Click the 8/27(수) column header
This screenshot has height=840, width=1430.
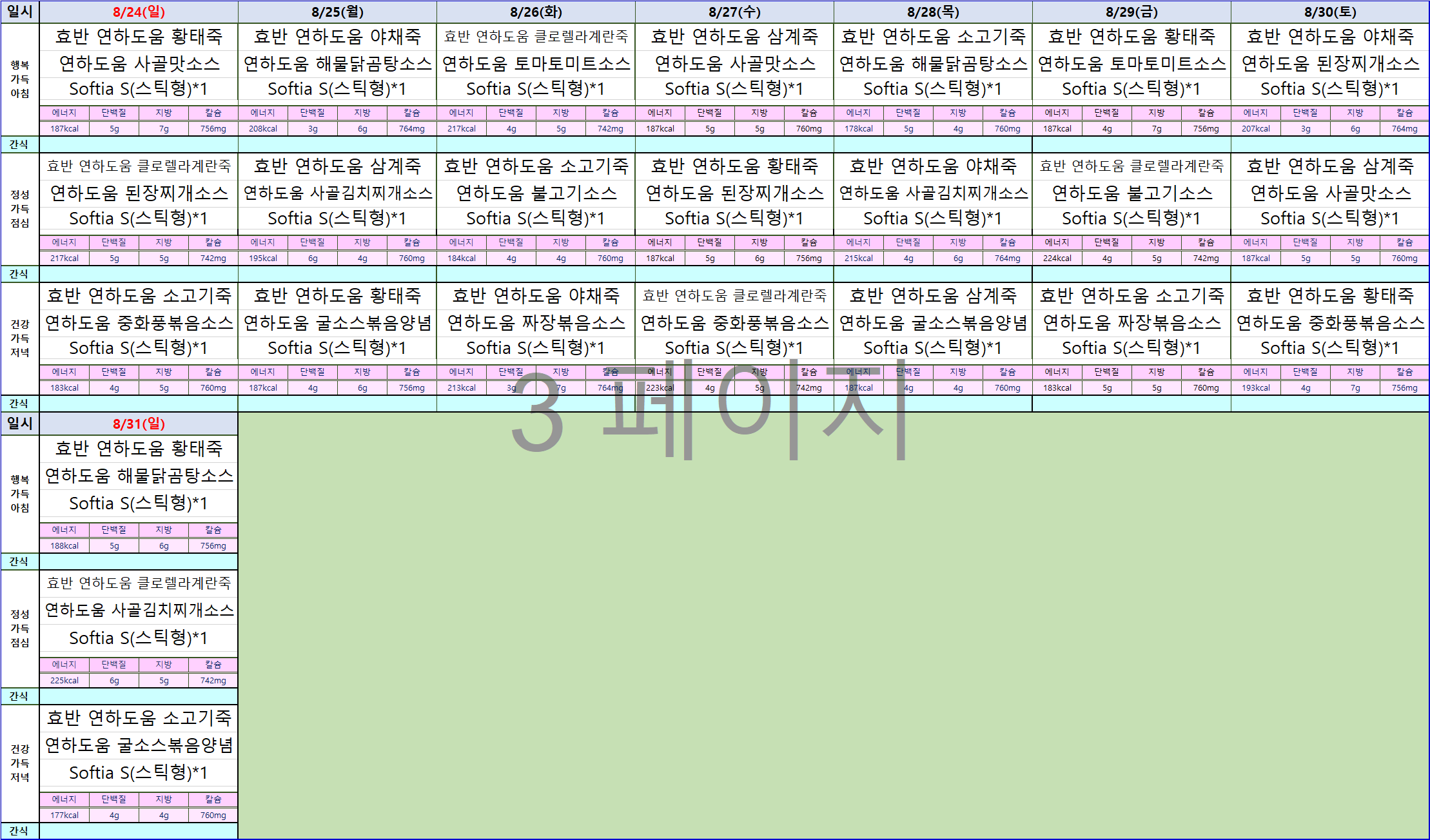734,12
